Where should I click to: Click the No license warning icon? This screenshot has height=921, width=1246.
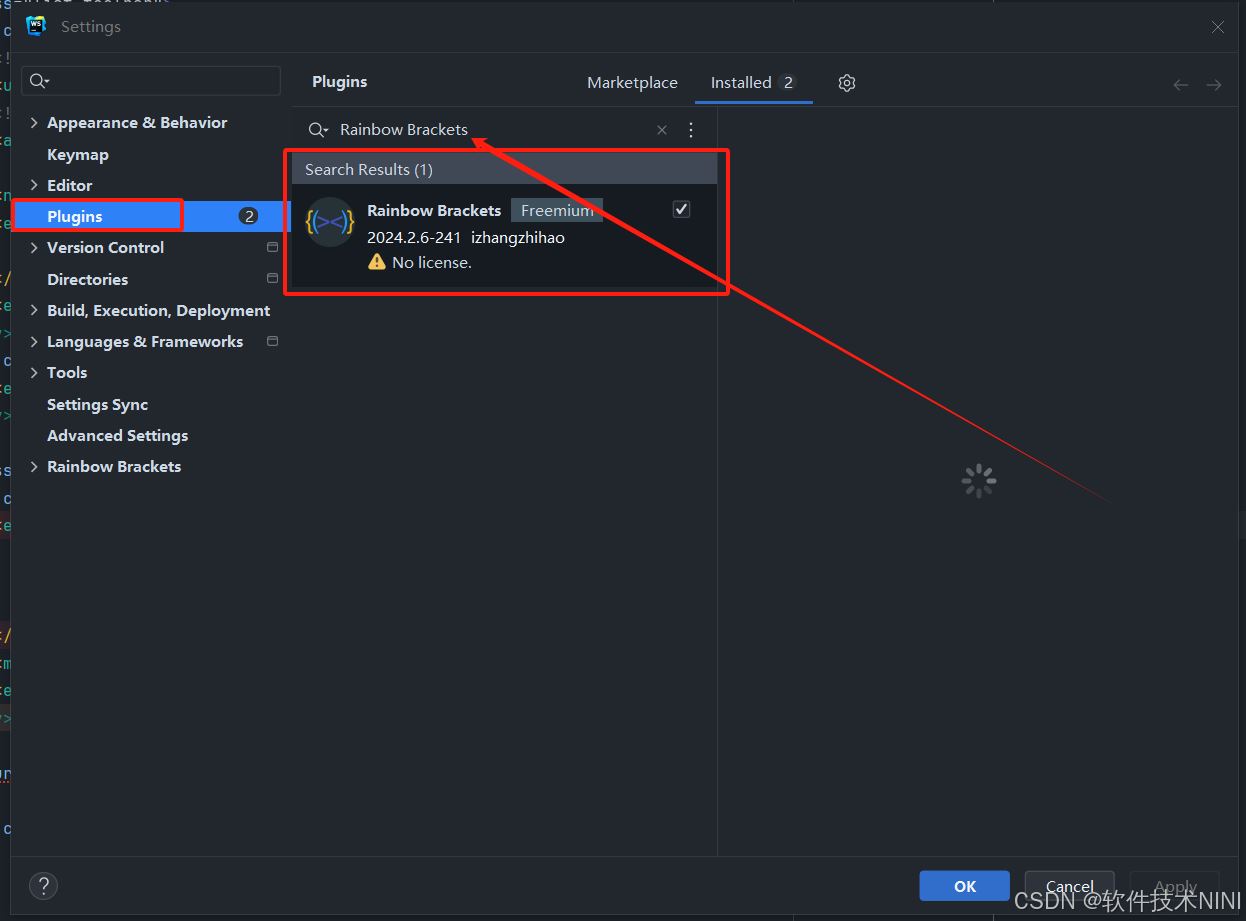(x=377, y=262)
